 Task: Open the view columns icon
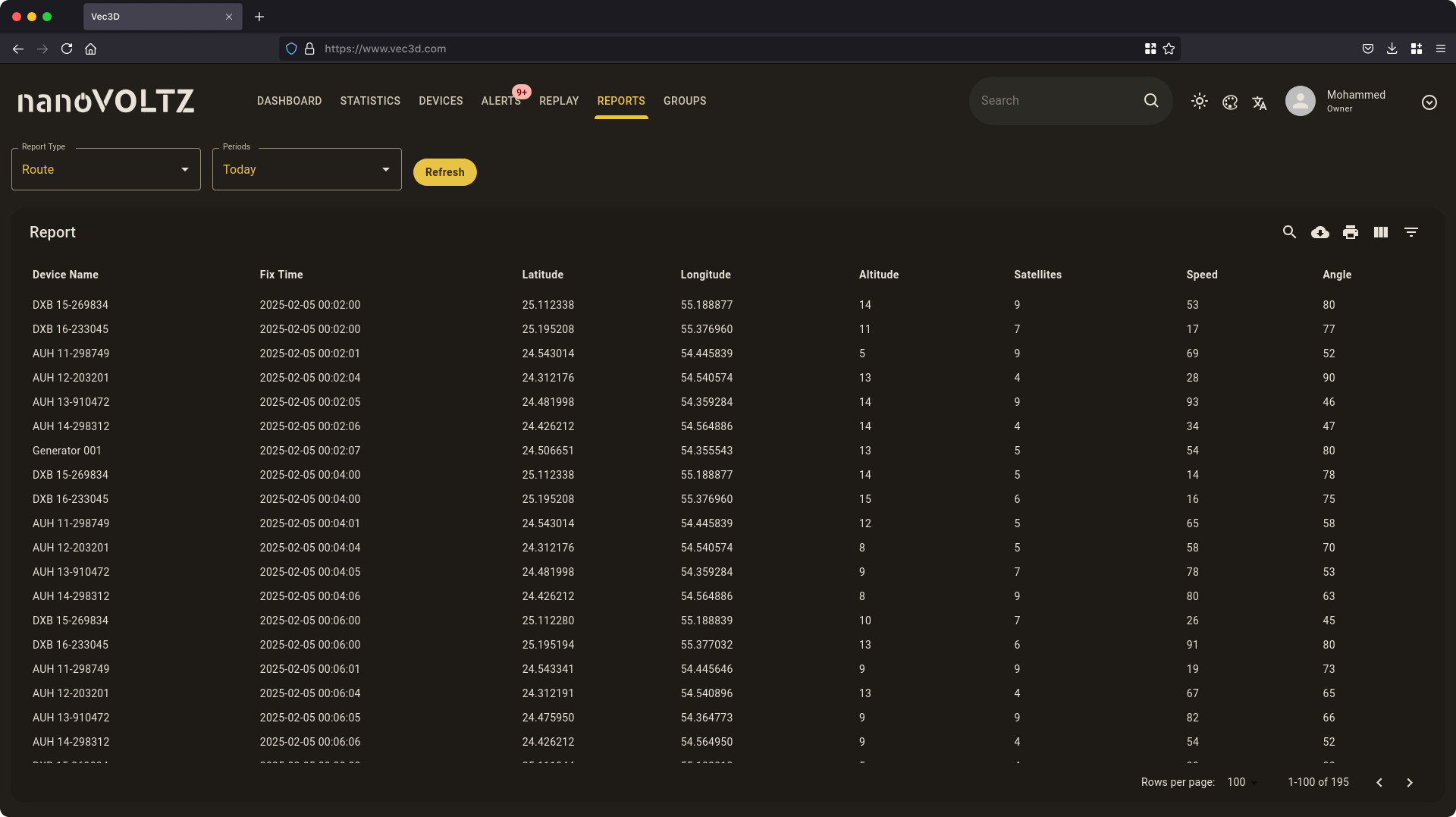[1380, 232]
